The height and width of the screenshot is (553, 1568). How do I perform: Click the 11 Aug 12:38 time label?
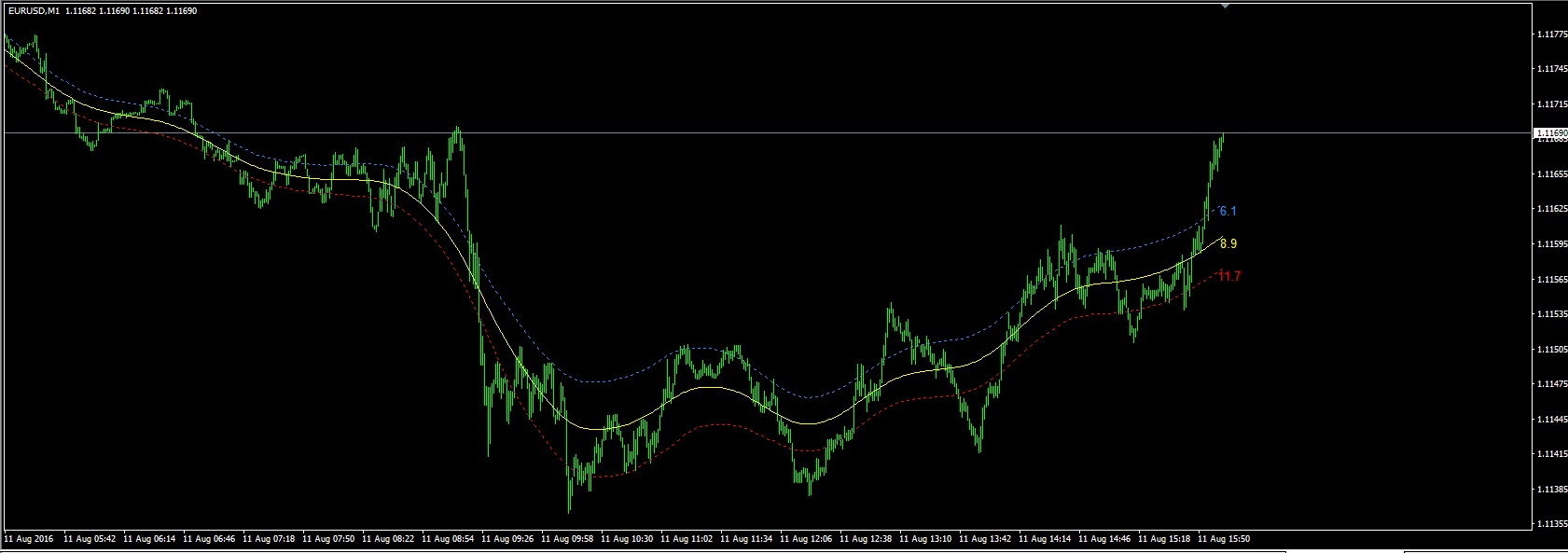click(x=867, y=539)
